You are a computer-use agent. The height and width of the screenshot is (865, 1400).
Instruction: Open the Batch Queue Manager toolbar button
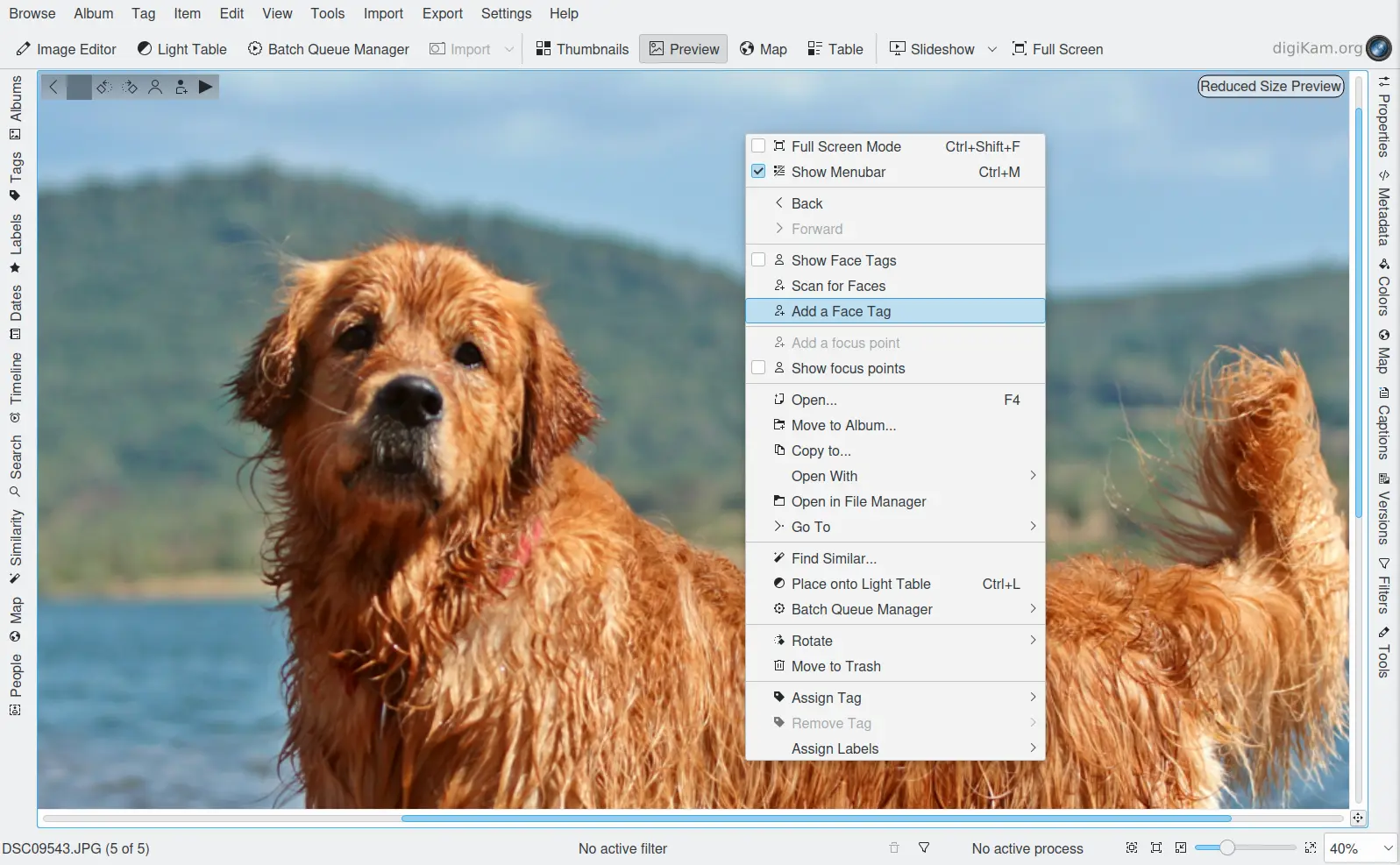point(329,49)
